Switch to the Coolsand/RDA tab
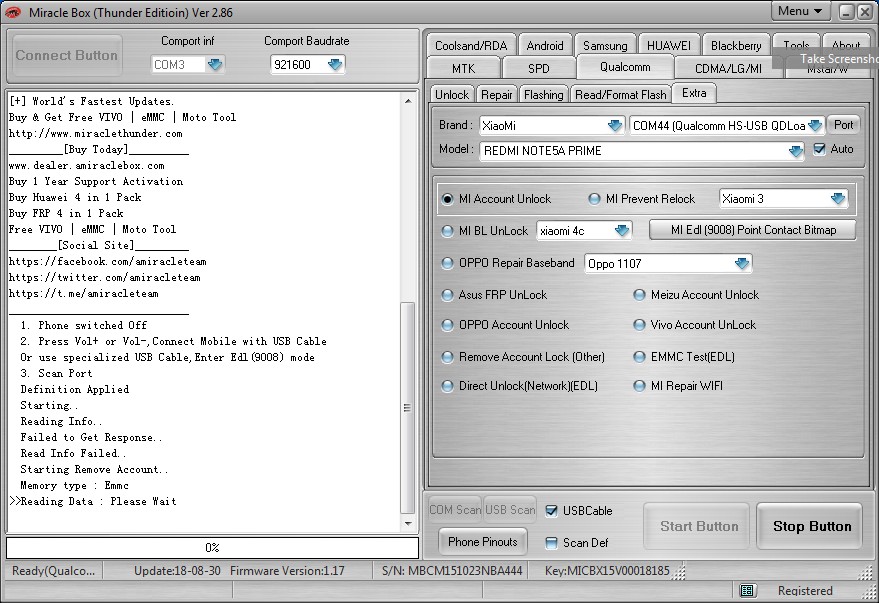 click(471, 45)
